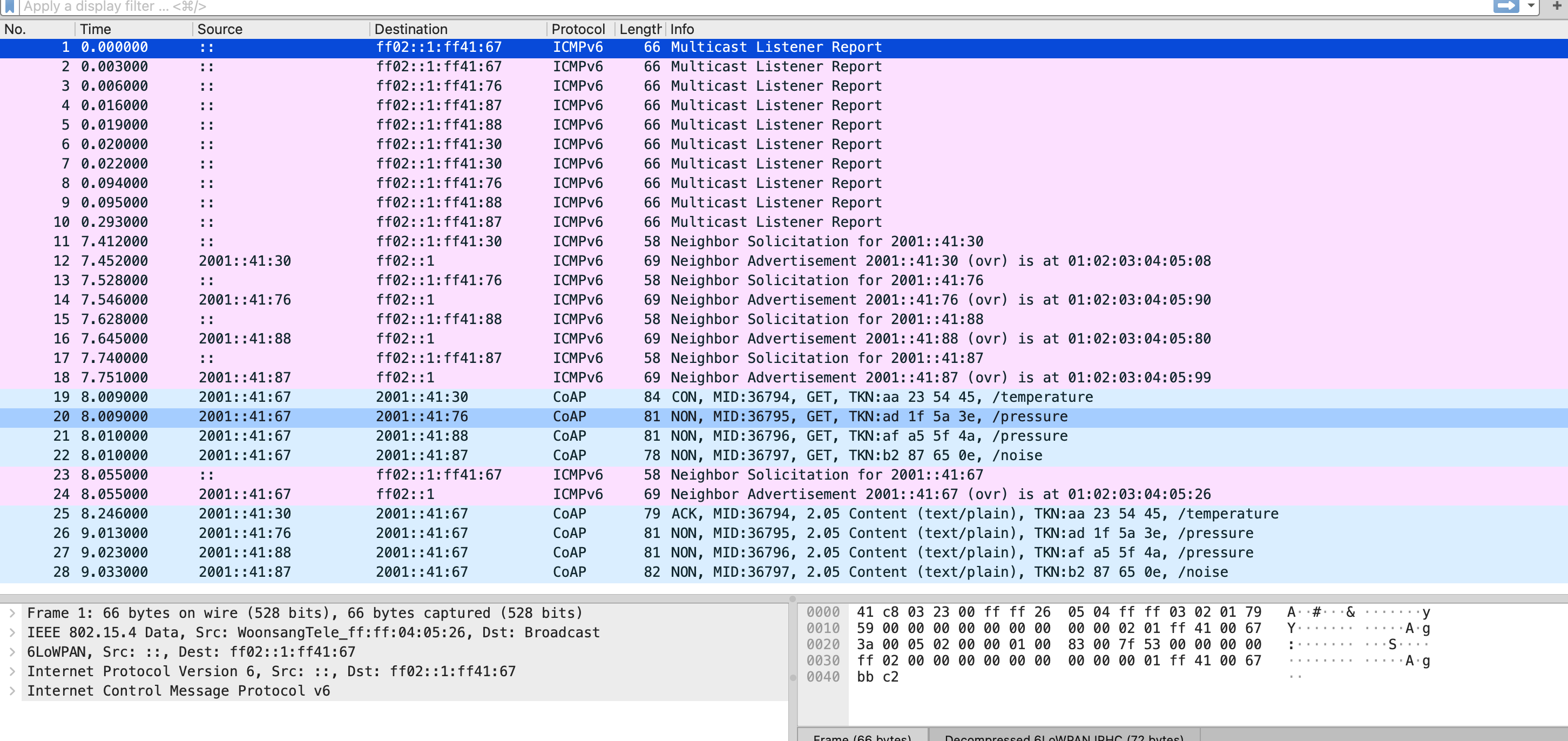Sort by the Protocol column header
This screenshot has width=1568, height=741.
(x=578, y=29)
